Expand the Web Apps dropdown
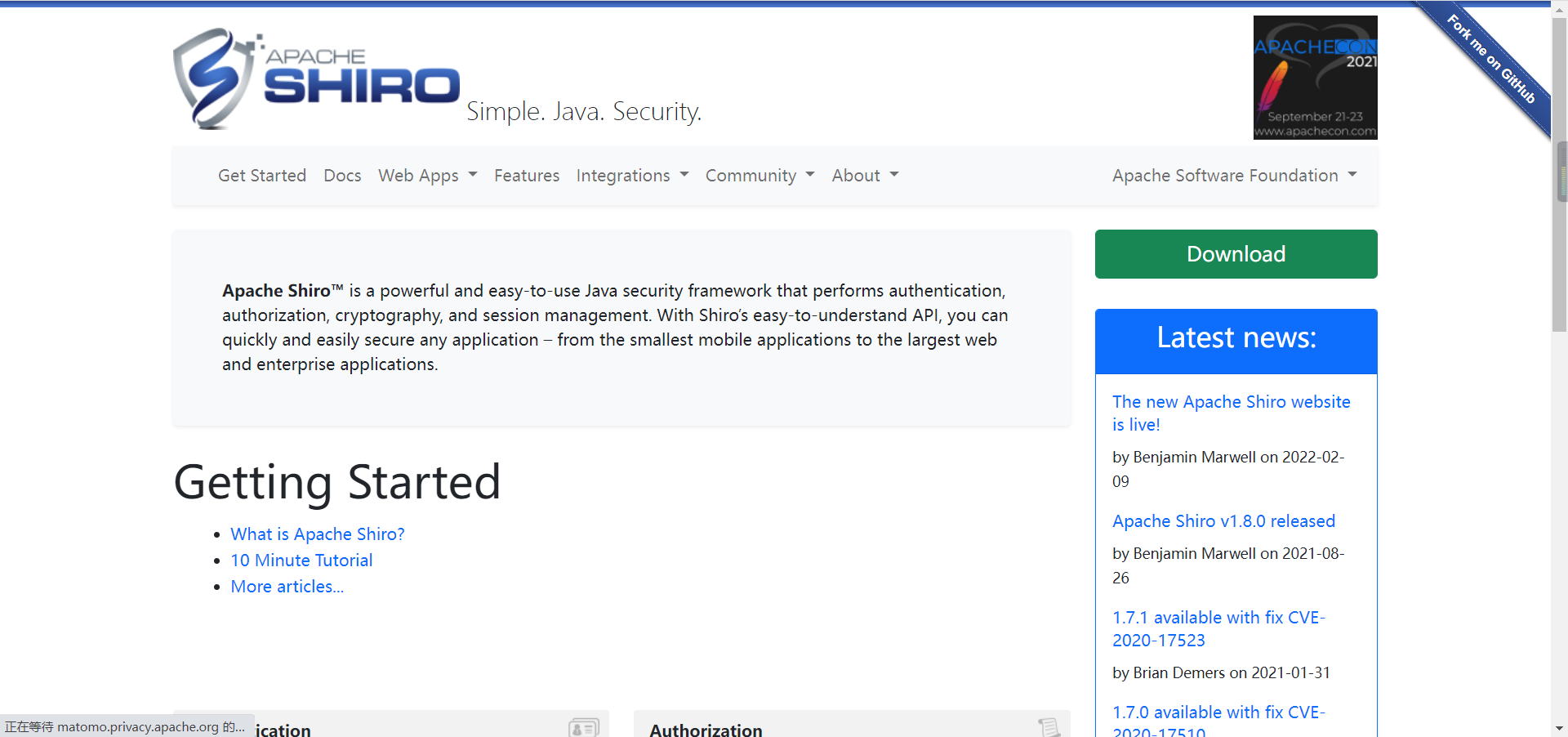Screen dimensions: 1568x737 pyautogui.click(x=427, y=176)
